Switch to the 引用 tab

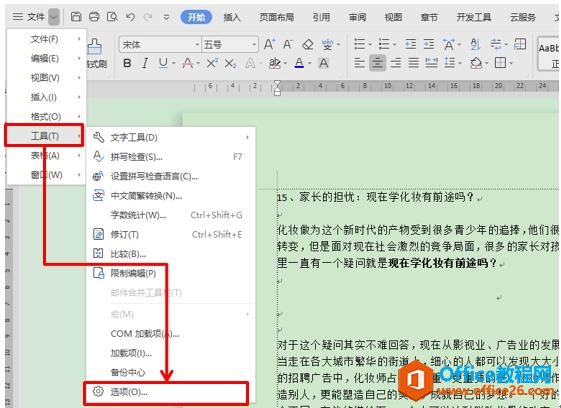pyautogui.click(x=321, y=17)
